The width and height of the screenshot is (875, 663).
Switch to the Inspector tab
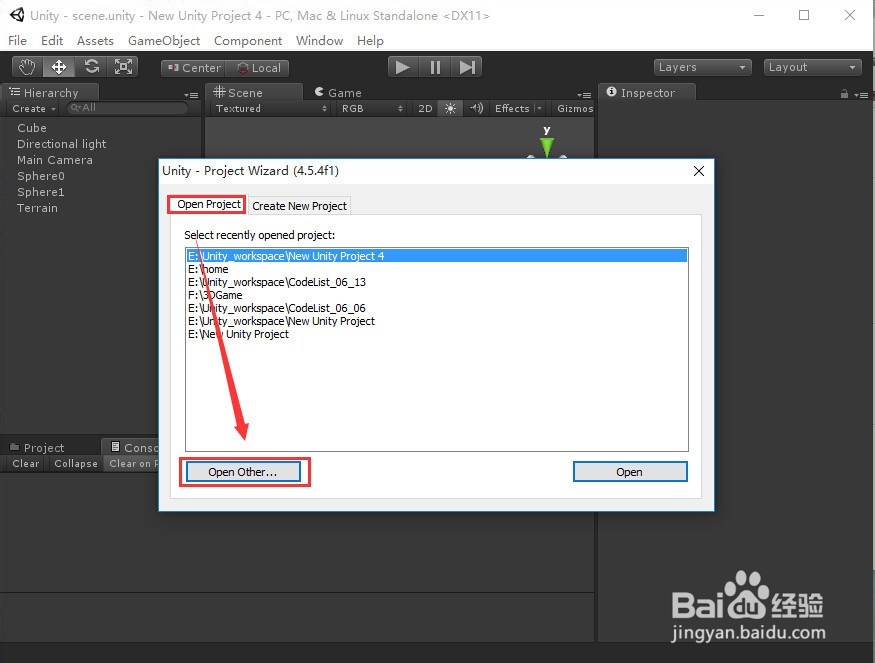point(647,93)
